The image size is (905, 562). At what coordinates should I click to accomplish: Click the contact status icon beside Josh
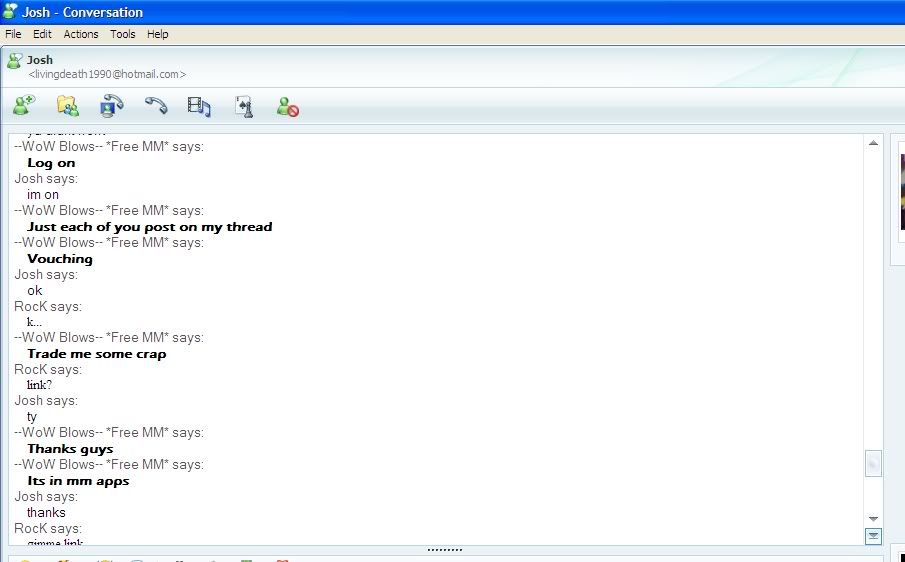(x=14, y=61)
